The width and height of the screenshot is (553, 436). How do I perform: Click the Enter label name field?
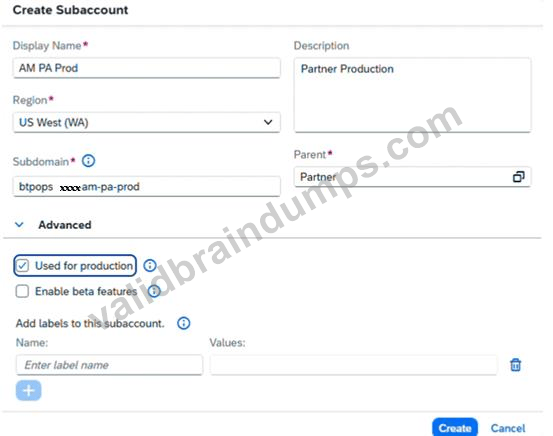[109, 365]
